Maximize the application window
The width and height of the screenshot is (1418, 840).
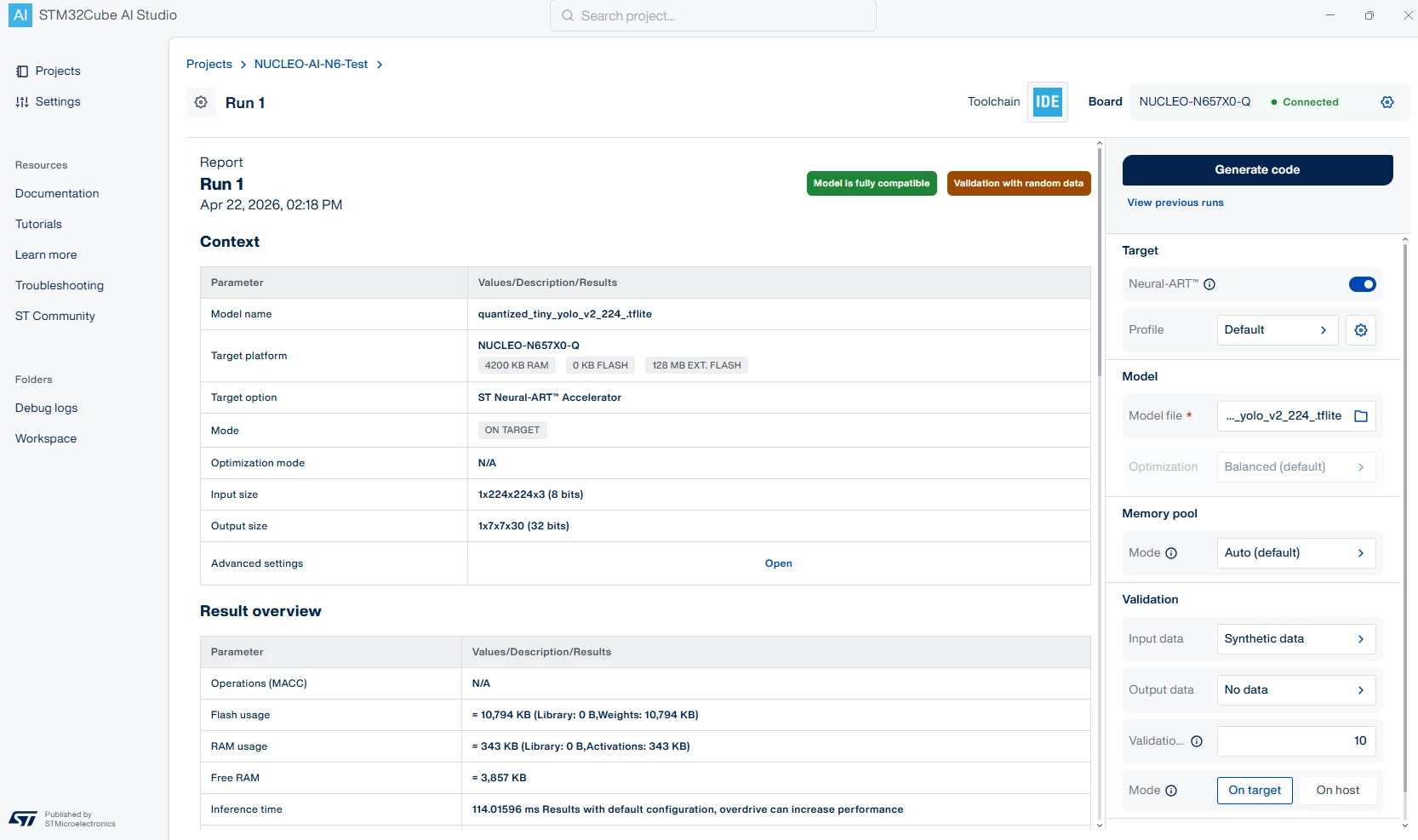pos(1369,15)
